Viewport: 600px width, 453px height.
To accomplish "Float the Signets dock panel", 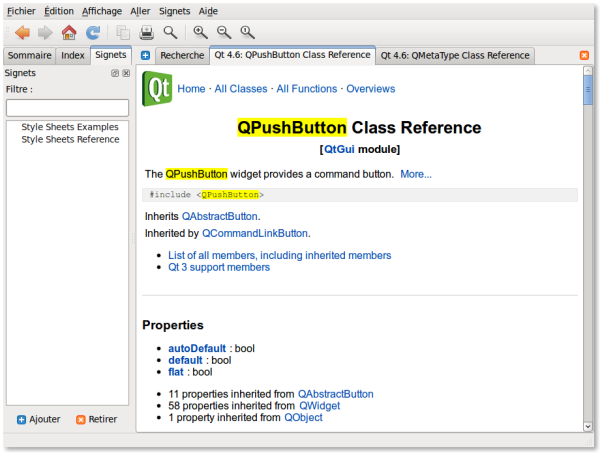I will (115, 73).
